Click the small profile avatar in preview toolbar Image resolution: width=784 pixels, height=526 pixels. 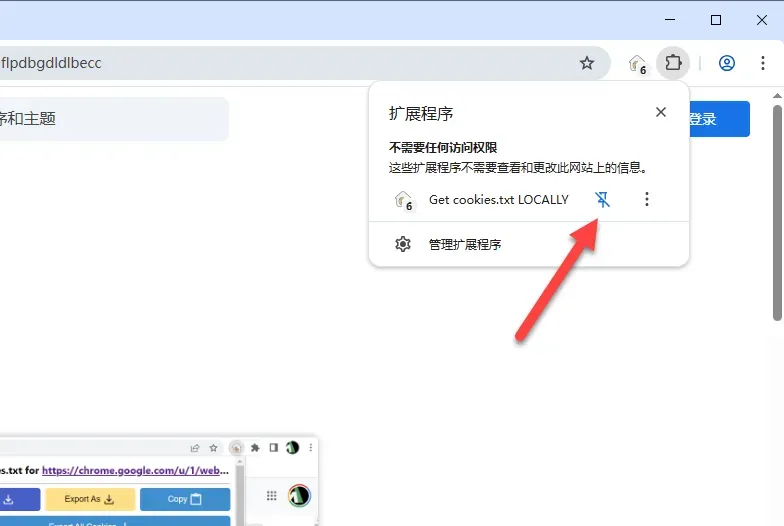tap(292, 448)
